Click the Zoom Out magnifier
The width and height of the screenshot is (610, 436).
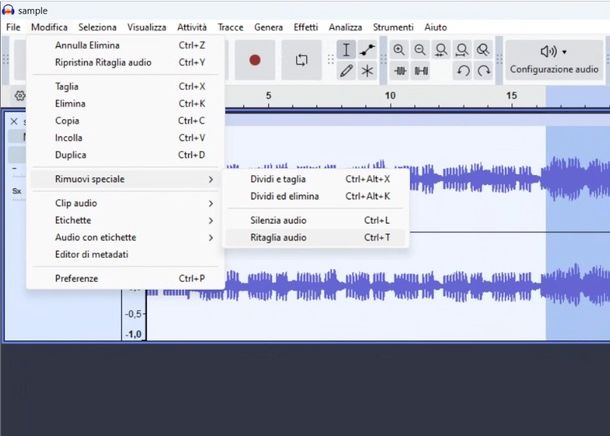pyautogui.click(x=420, y=50)
